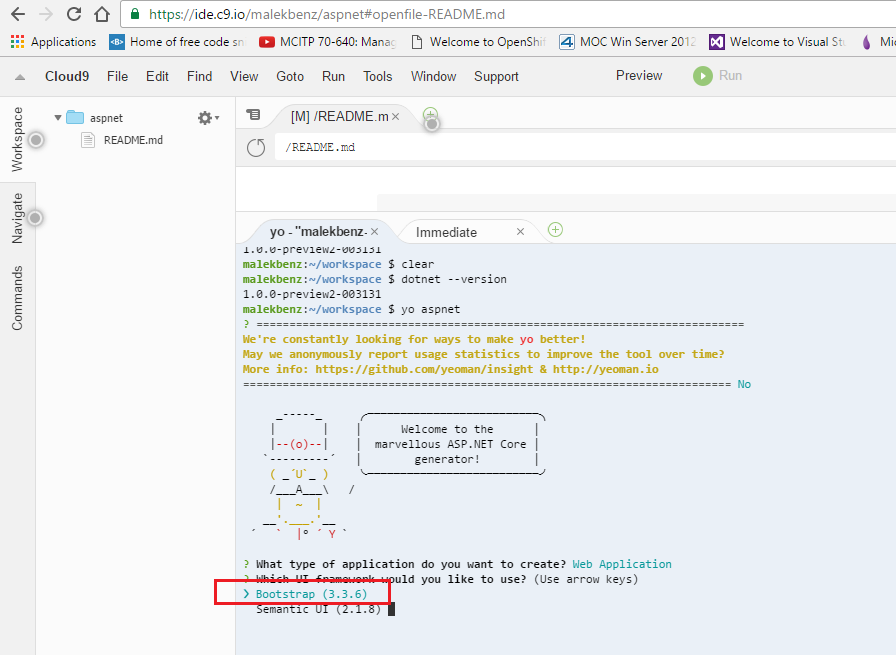Open the workspace settings gear dropdown
This screenshot has width=896, height=655.
click(x=208, y=118)
